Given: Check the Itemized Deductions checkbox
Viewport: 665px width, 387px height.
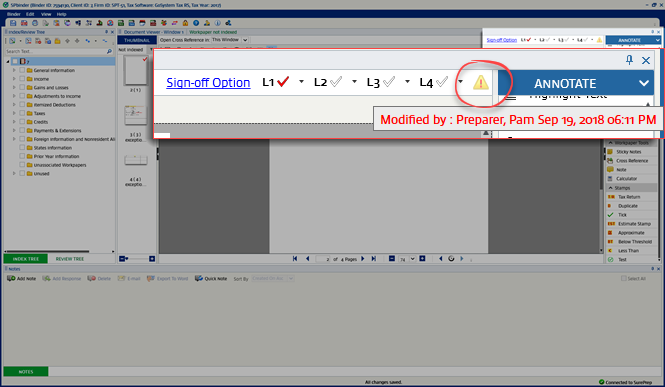Looking at the screenshot, I should (x=22, y=105).
